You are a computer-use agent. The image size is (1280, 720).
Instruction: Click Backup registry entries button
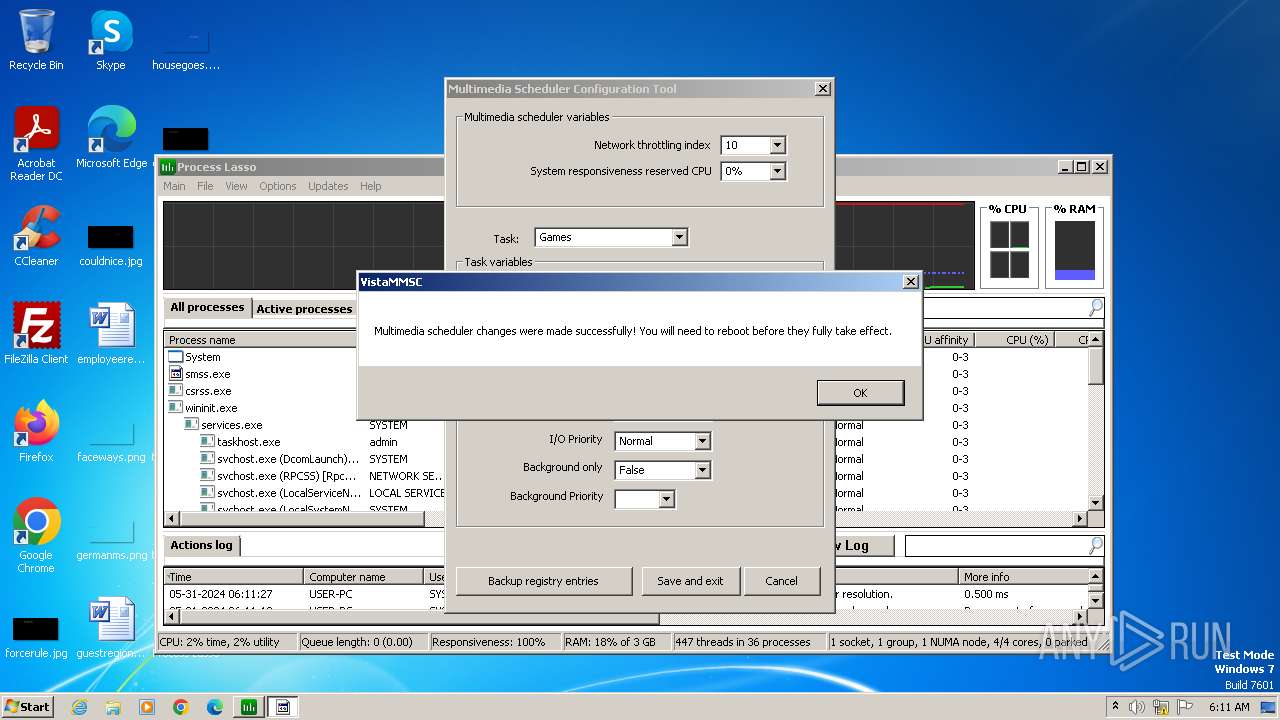[x=544, y=581]
